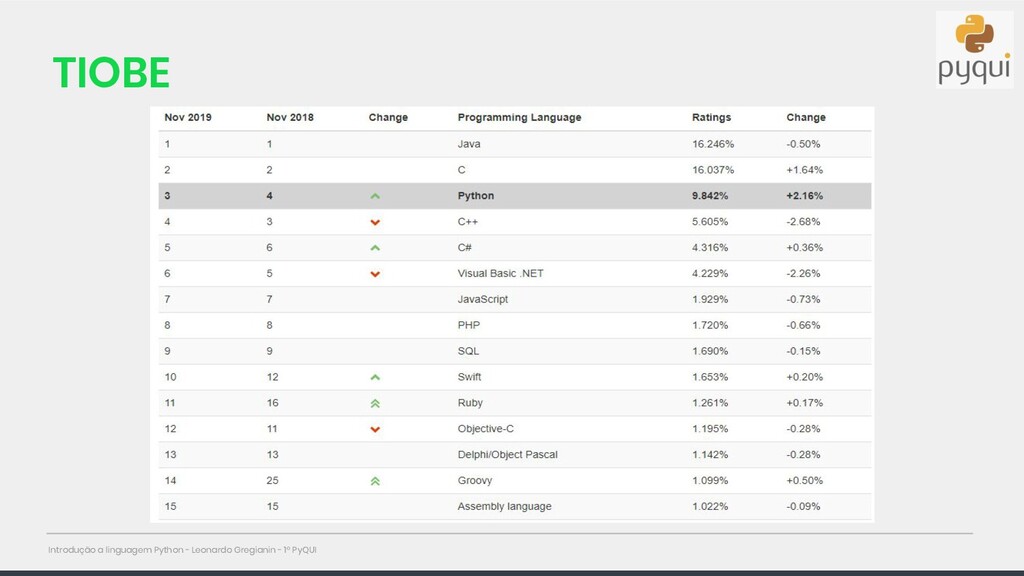The image size is (1024, 576).
Task: Click Ruby's 2018 rank 16
Action: click(272, 403)
